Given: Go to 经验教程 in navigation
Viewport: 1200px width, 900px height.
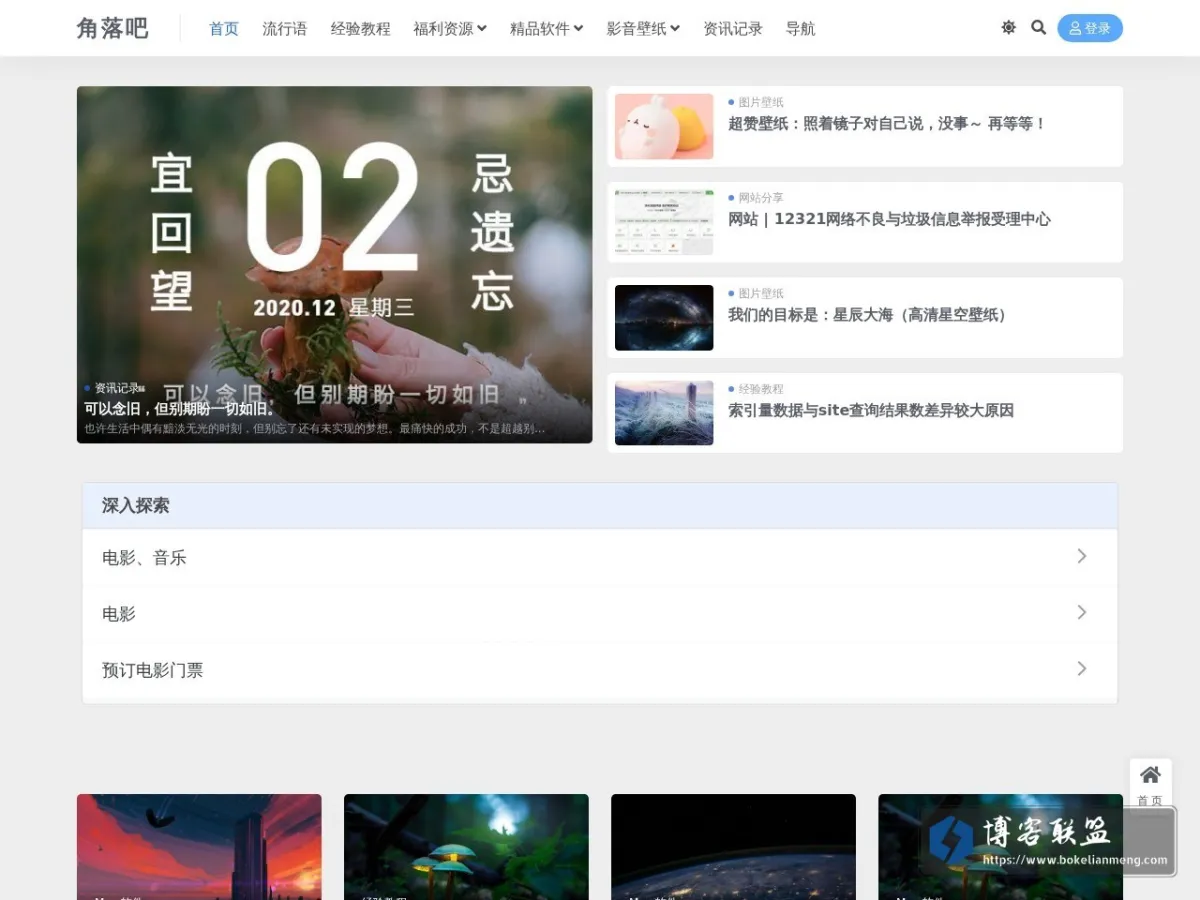Looking at the screenshot, I should pyautogui.click(x=361, y=29).
